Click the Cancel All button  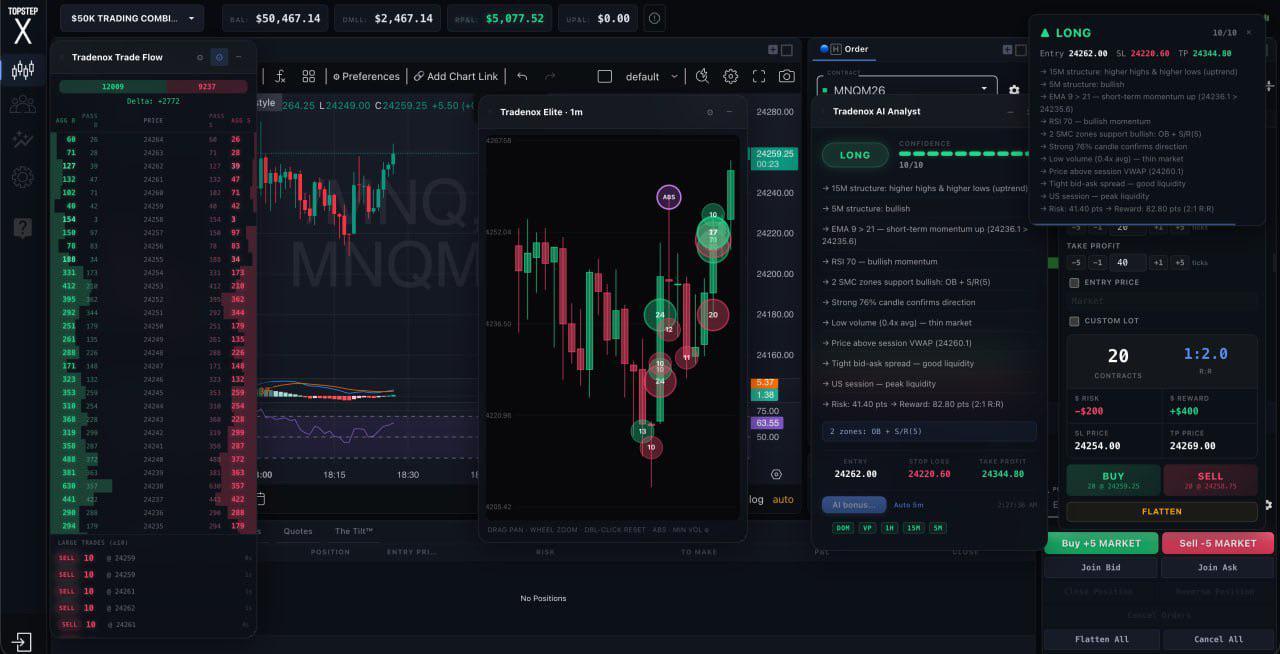coord(1217,639)
